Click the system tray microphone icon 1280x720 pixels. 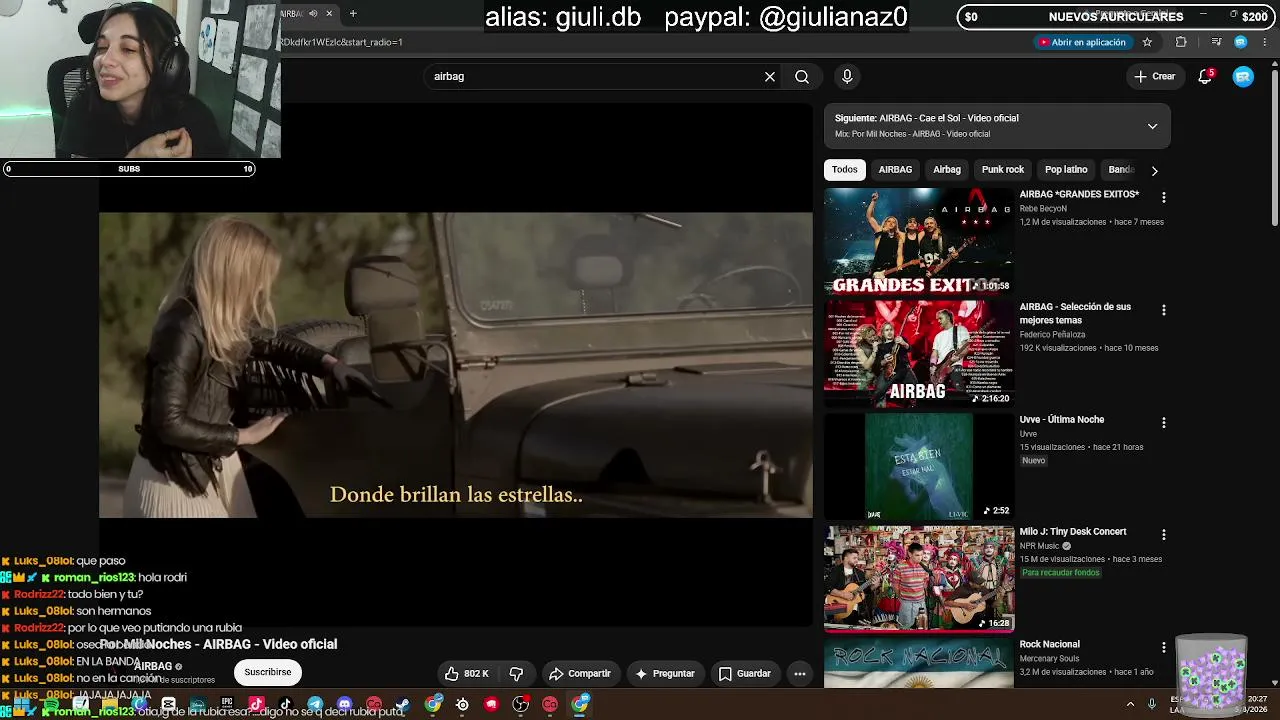[1152, 704]
